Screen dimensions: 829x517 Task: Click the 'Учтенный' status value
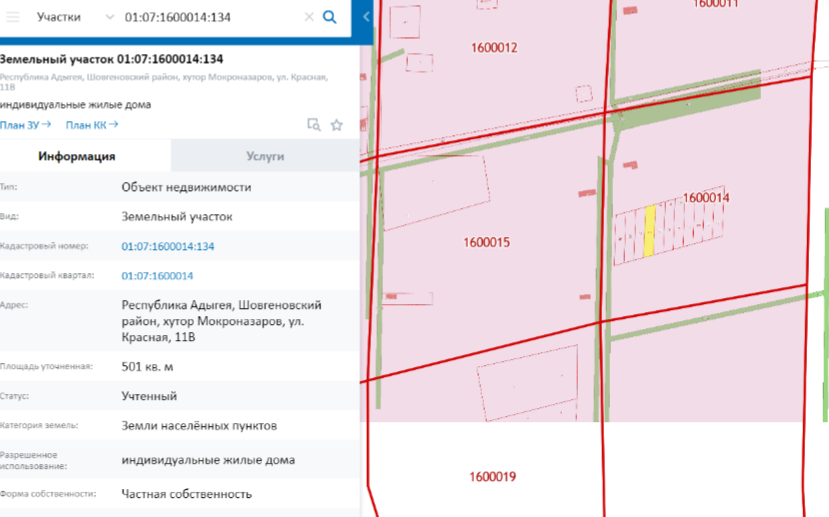(149, 396)
